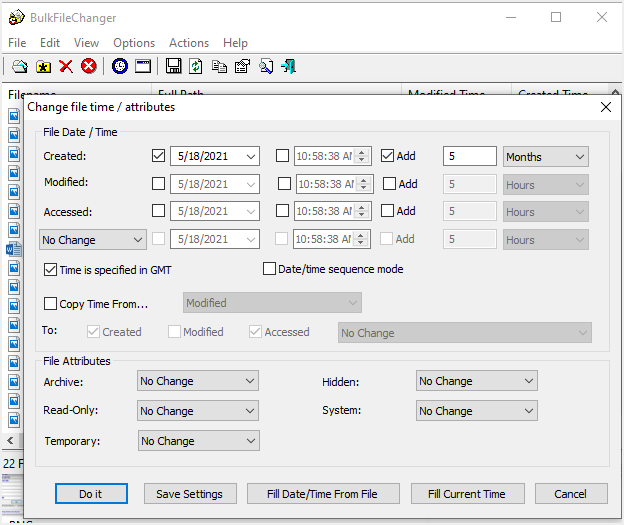This screenshot has width=624, height=525.
Task: Open Change Time/Attributes via the clock icon
Action: [120, 66]
